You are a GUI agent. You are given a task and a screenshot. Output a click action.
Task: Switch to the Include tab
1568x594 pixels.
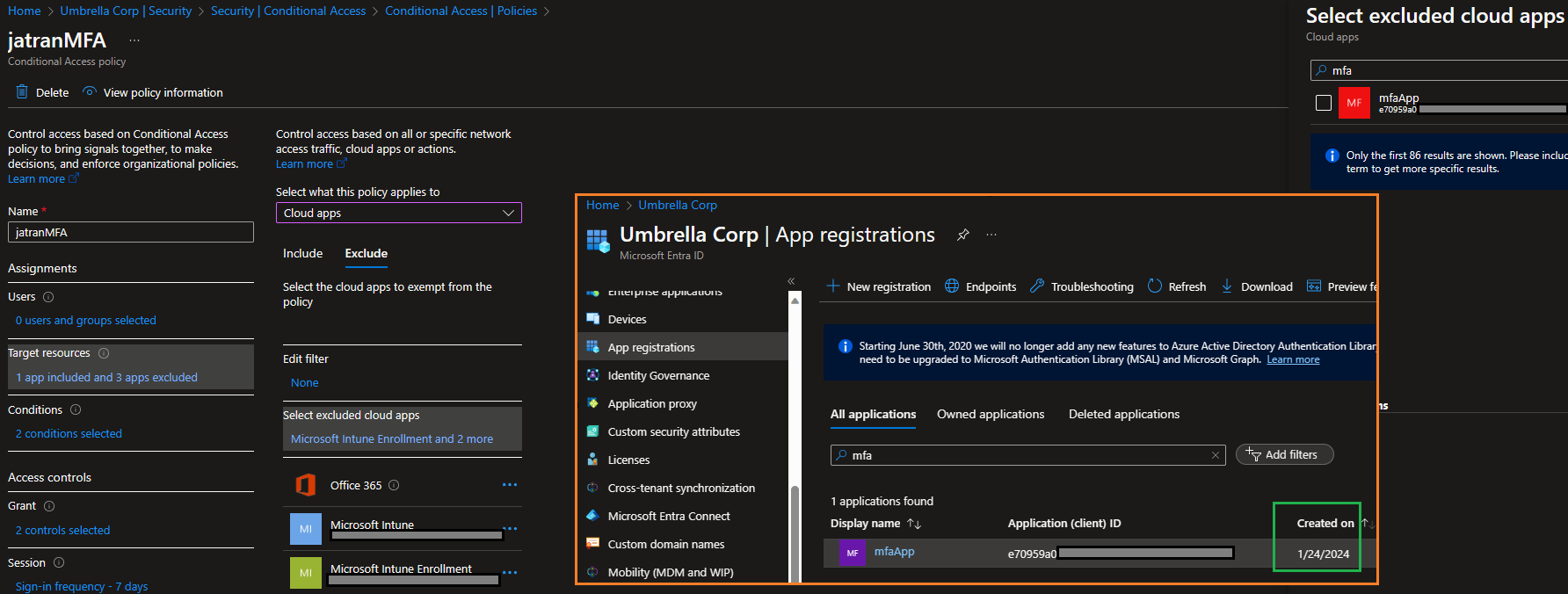coord(303,253)
